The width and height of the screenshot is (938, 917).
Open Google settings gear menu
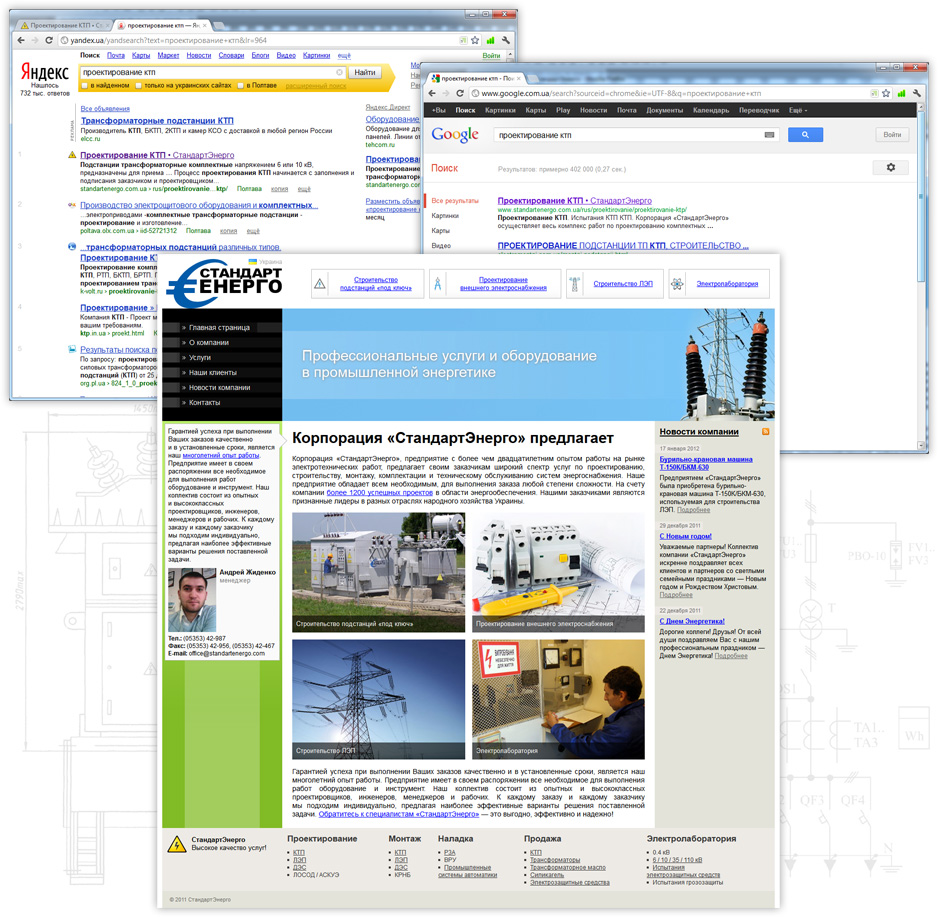pos(890,168)
